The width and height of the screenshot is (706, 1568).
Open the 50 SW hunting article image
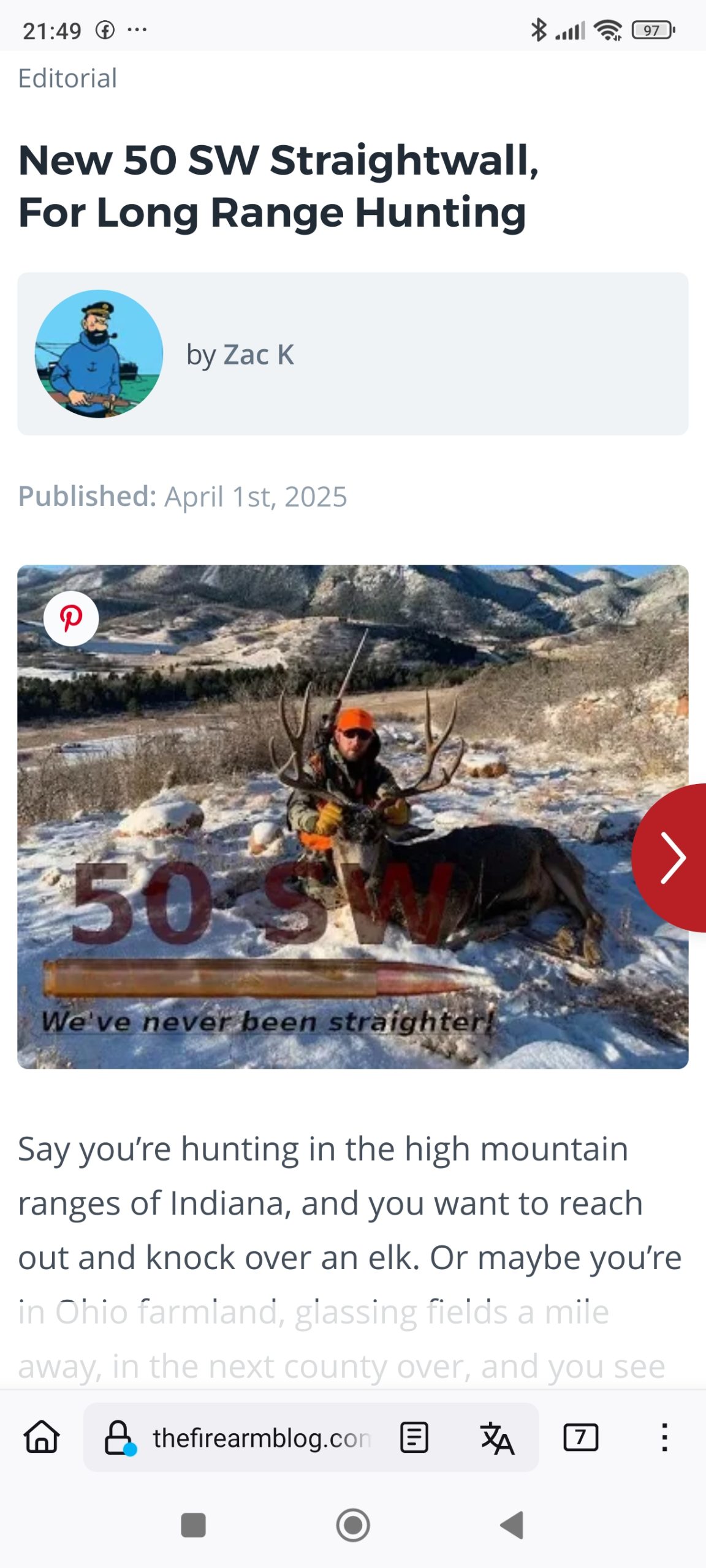coord(353,816)
